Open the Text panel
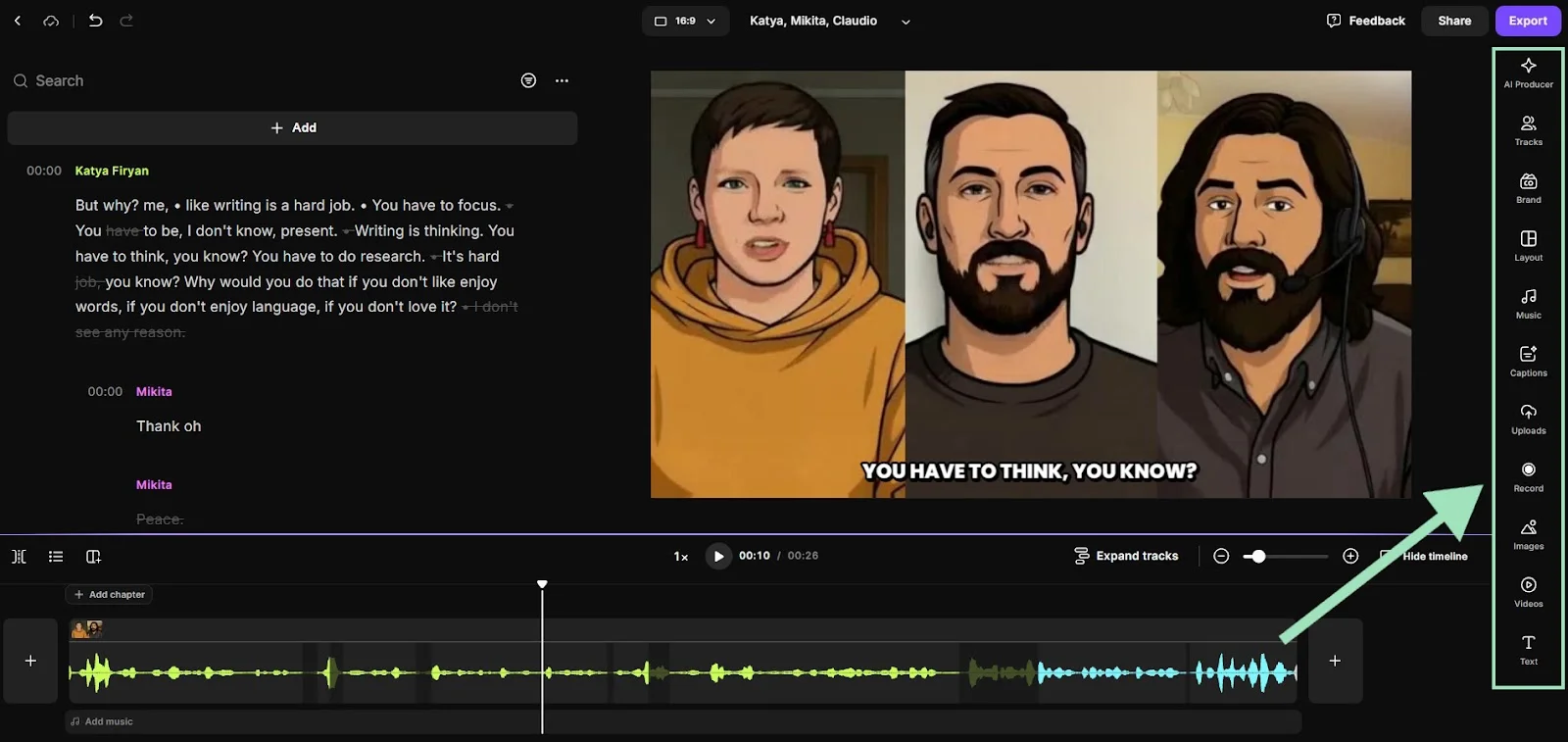 [1528, 651]
